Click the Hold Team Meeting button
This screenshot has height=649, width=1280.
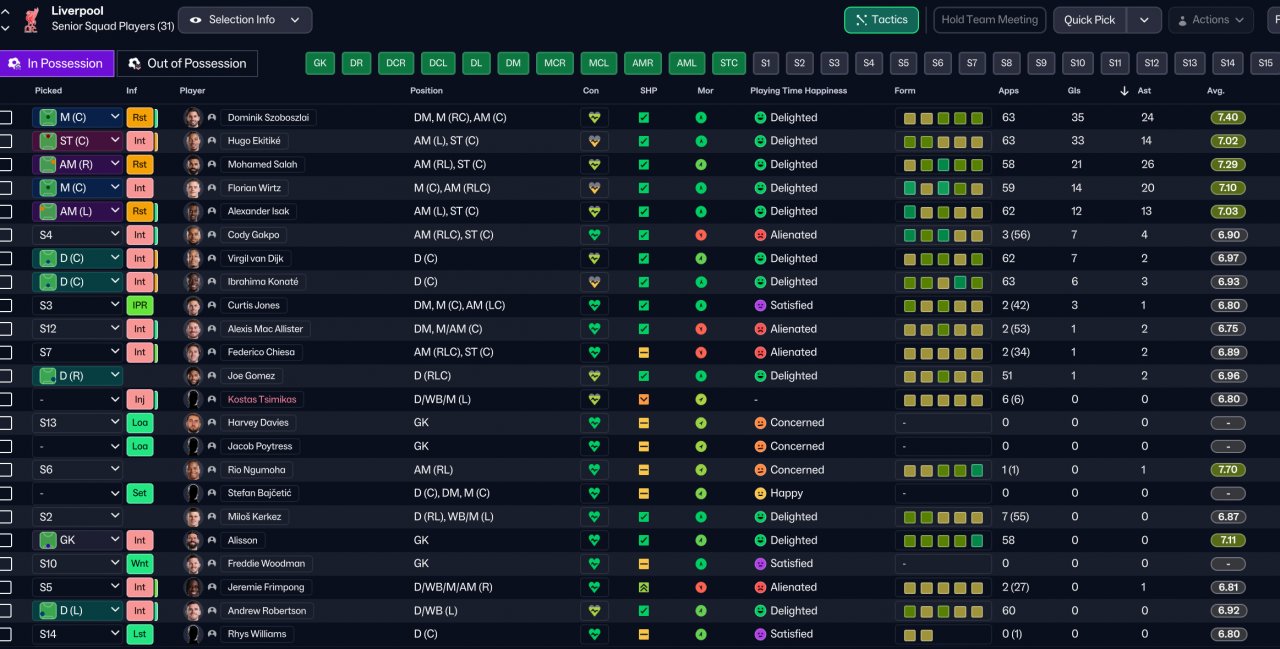pos(989,20)
